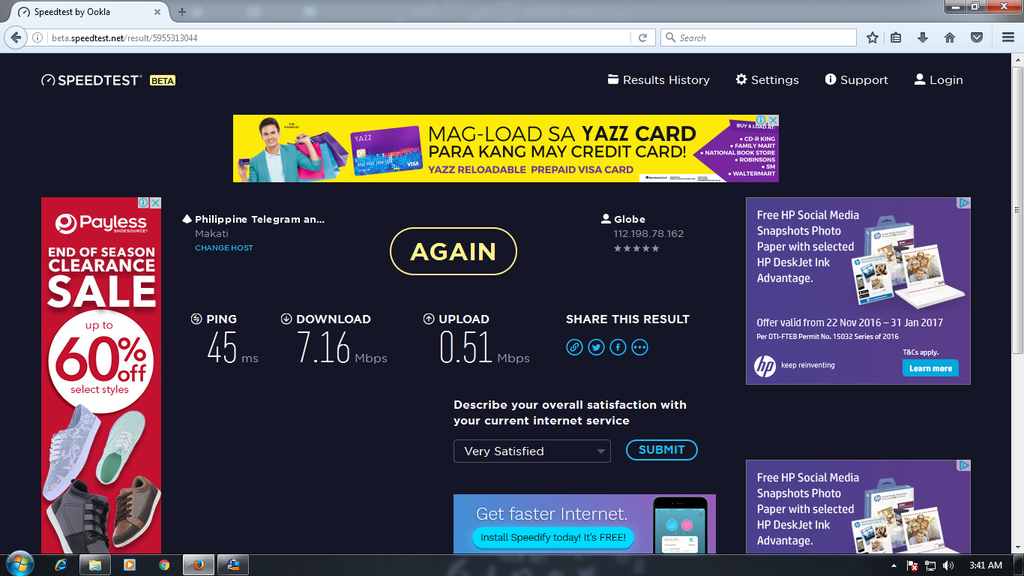
Task: Click the 7.16 Mbps download result
Action: (x=342, y=347)
